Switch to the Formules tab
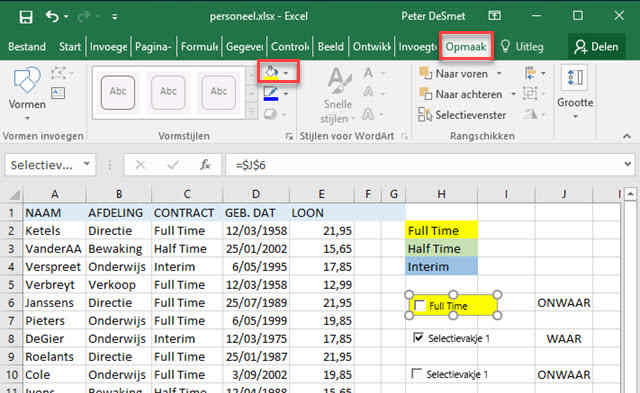This screenshot has height=393, width=640. (199, 47)
